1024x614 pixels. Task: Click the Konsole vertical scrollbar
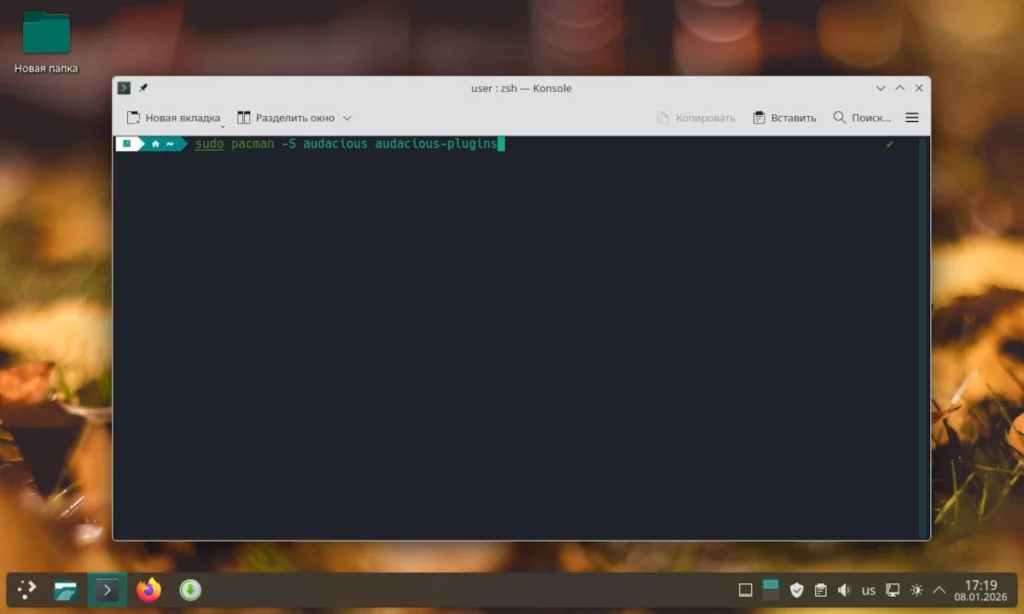923,337
